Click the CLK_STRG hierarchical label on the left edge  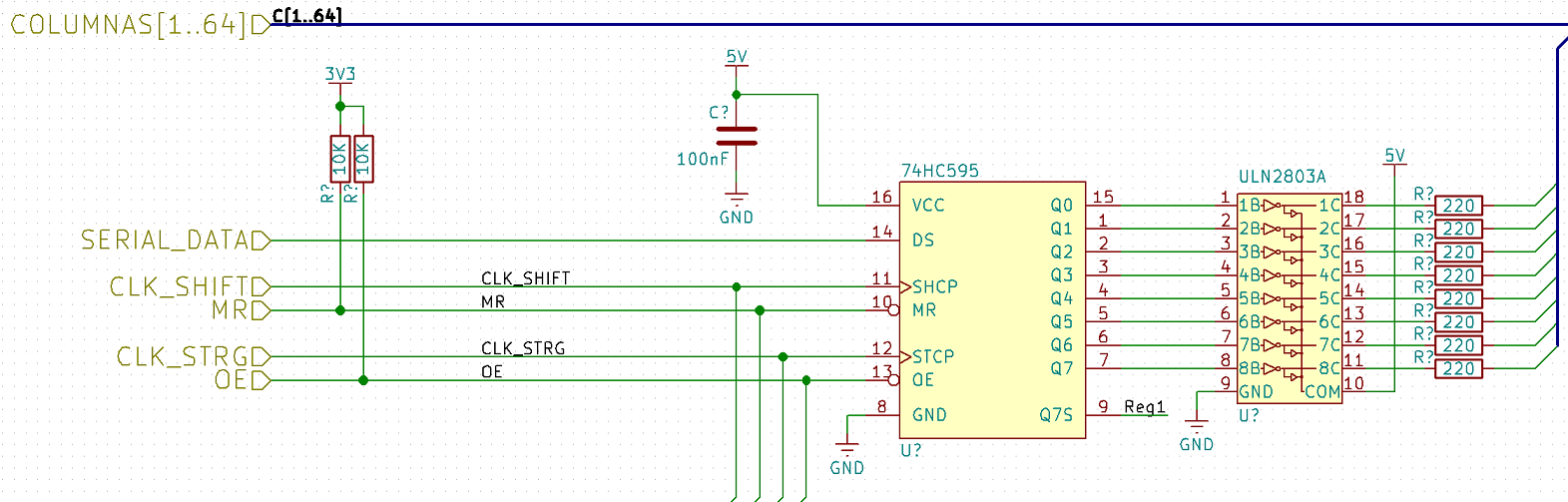point(194,357)
